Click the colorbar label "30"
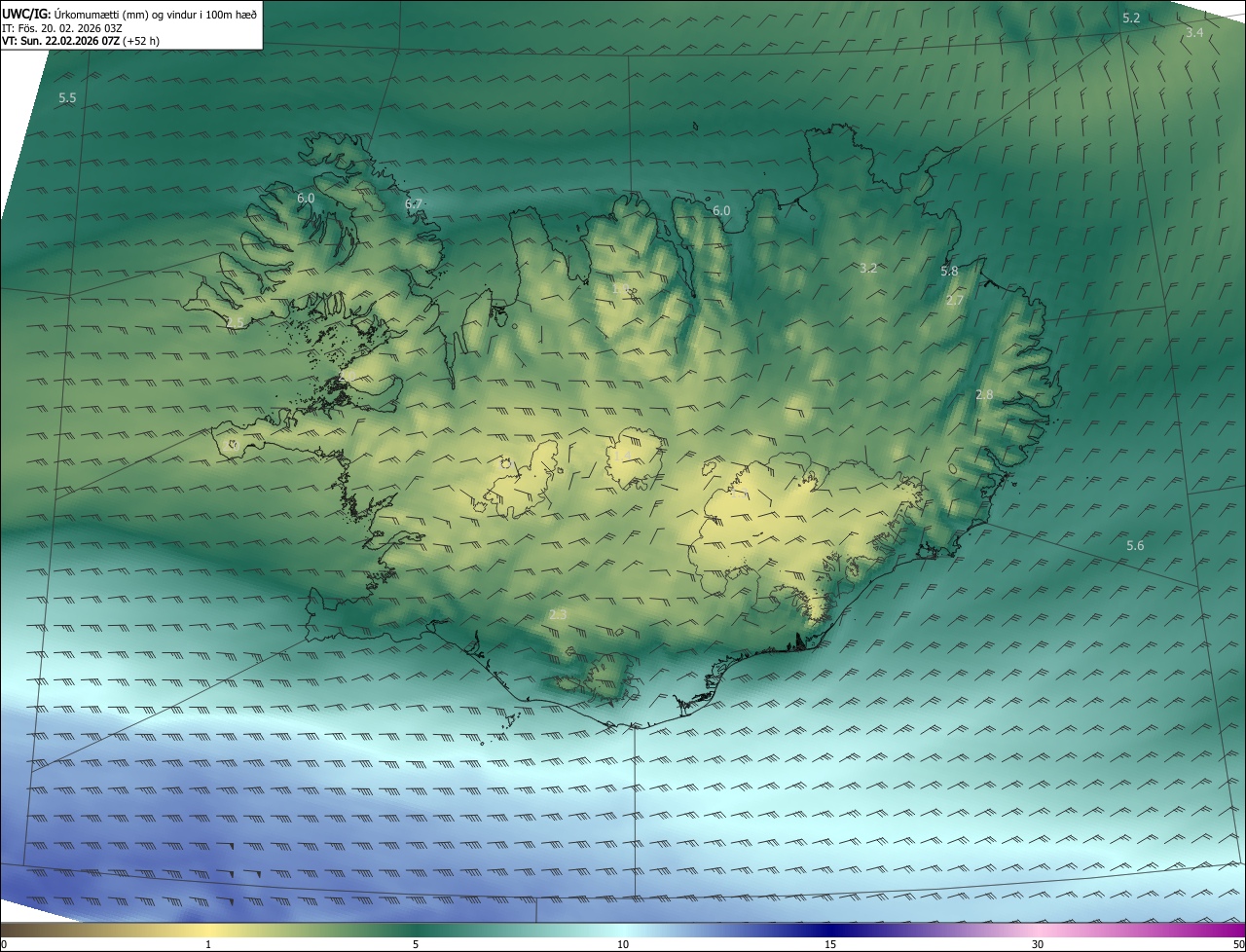This screenshot has height=952, width=1246. (1038, 944)
